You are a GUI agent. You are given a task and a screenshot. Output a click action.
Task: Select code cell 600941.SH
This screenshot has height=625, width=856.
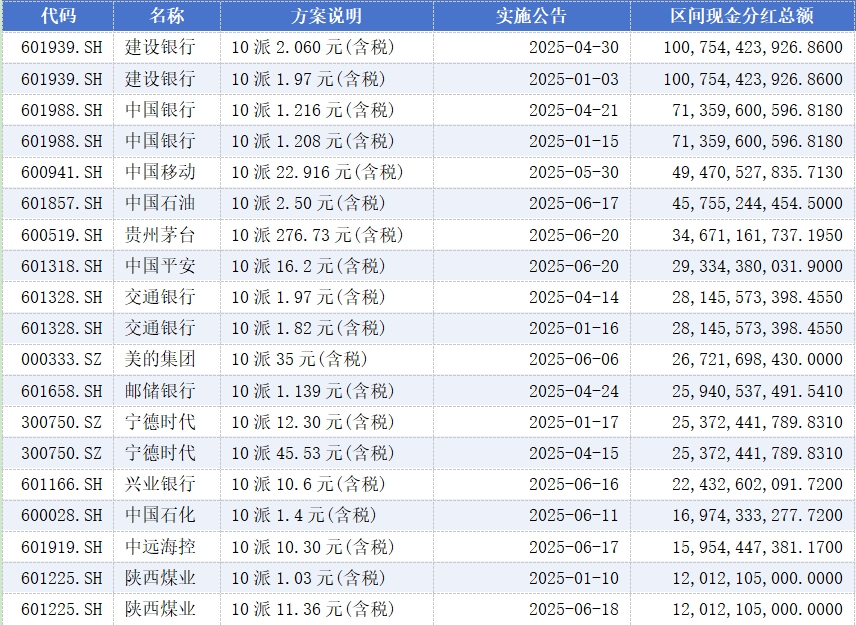(x=58, y=172)
